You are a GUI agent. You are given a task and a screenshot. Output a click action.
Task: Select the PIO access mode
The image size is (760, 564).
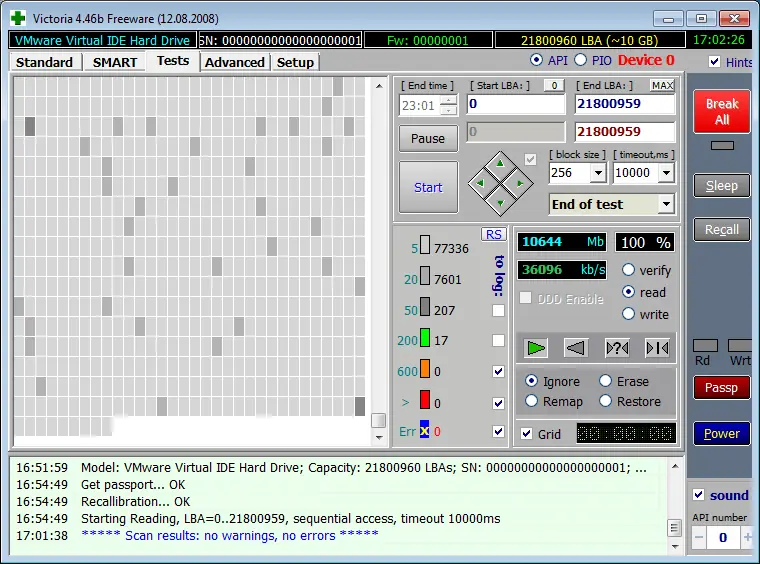tap(580, 60)
